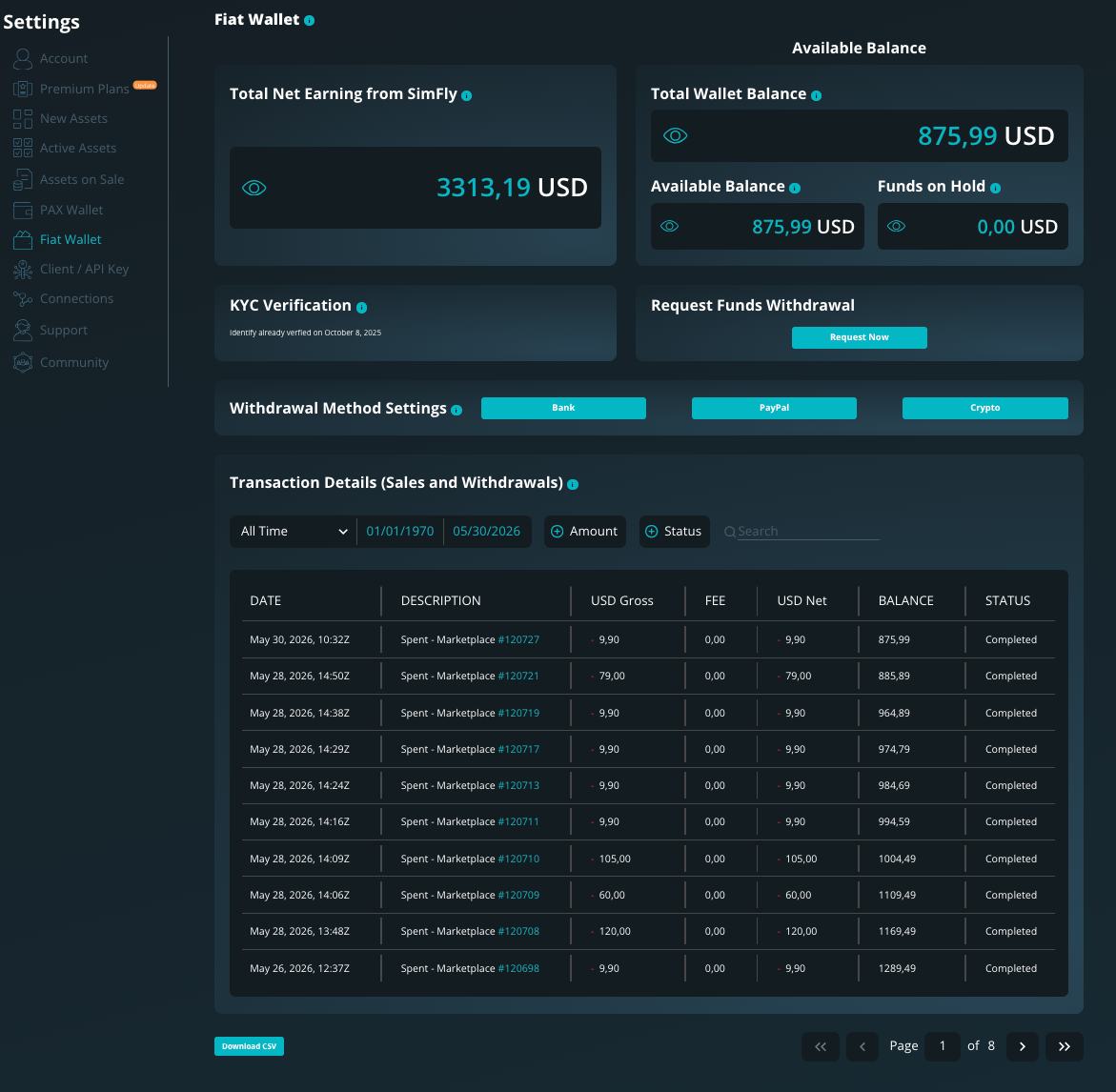Click the search magnifier icon

click(x=729, y=532)
